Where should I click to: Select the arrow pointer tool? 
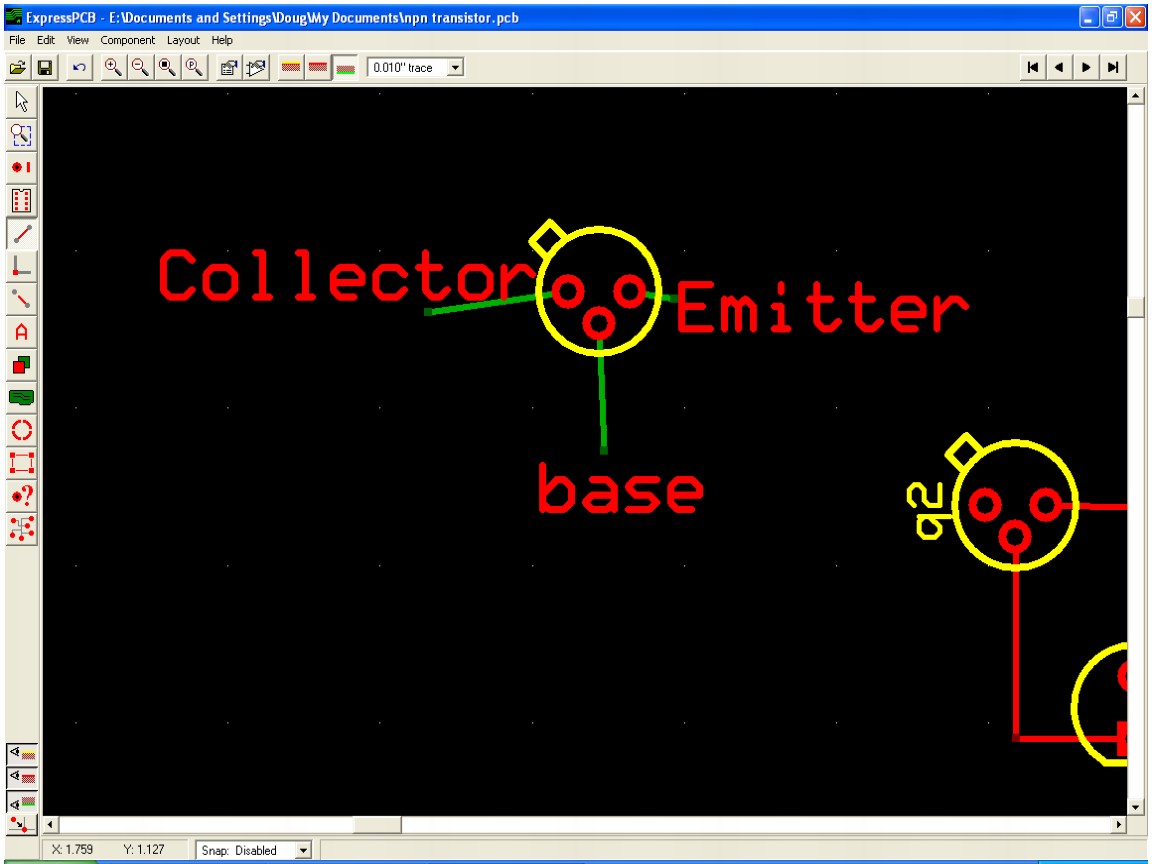click(22, 102)
